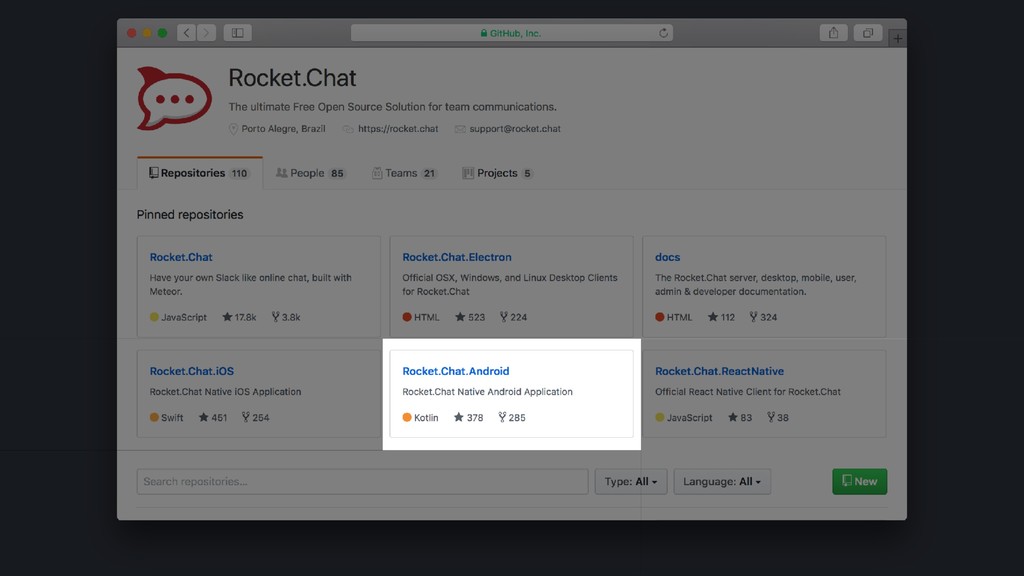
Task: Switch to the Projects tab
Action: 498,173
